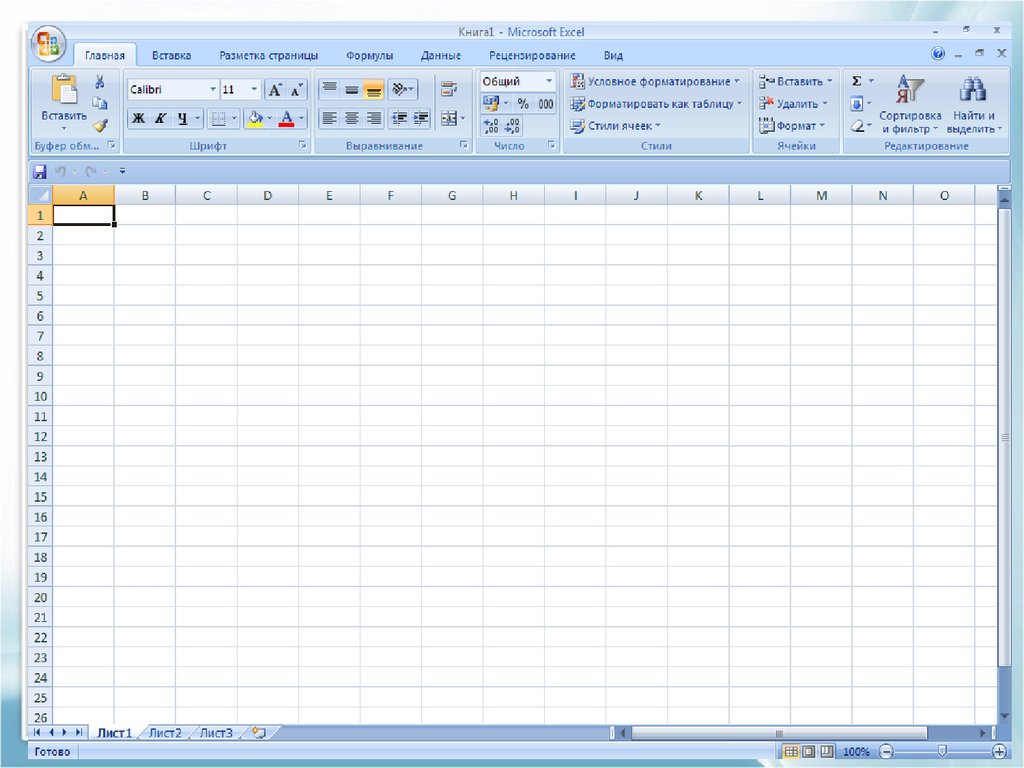Viewport: 1024px width, 768px height.
Task: Click the large Вставить paste icon
Action: point(64,89)
